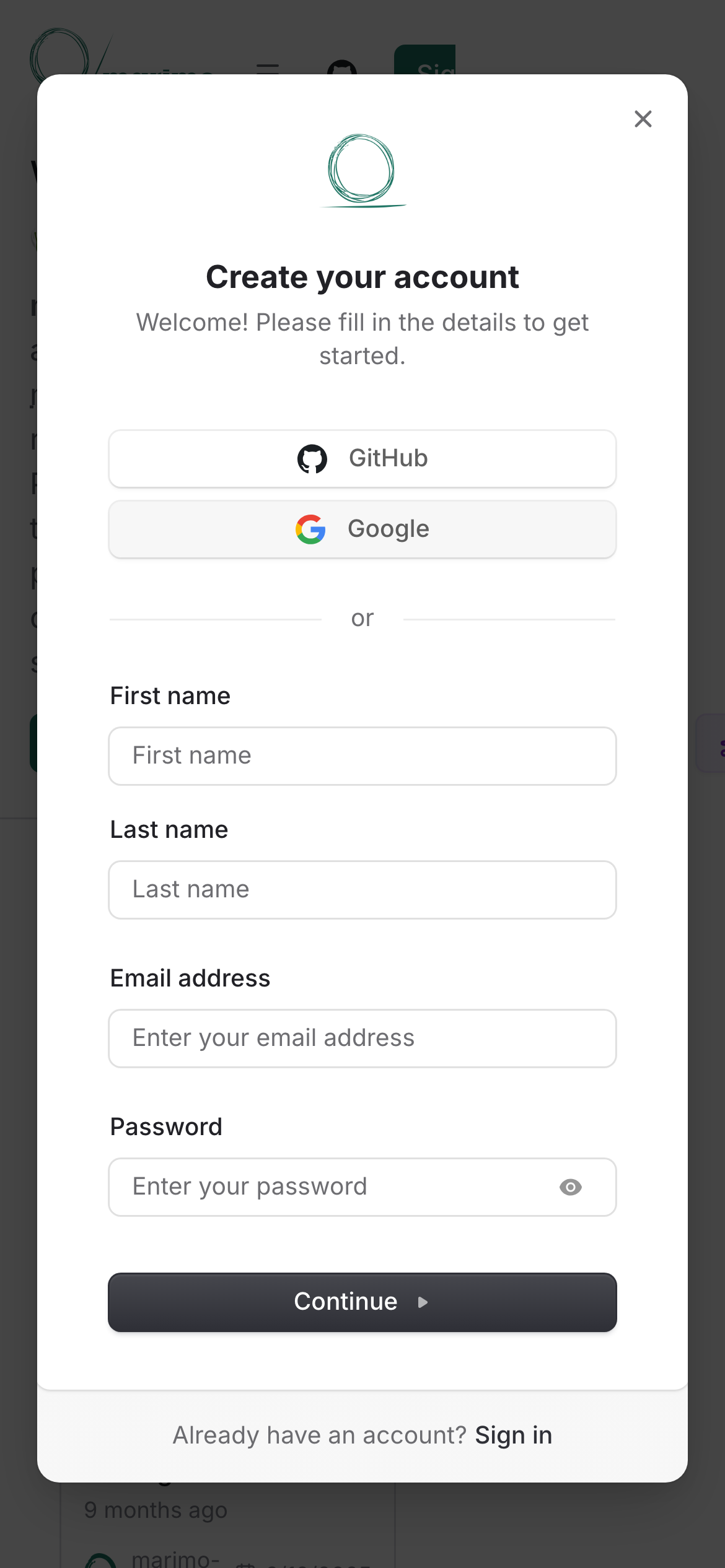Open the Sign in link
The image size is (725, 1568).
[513, 1435]
